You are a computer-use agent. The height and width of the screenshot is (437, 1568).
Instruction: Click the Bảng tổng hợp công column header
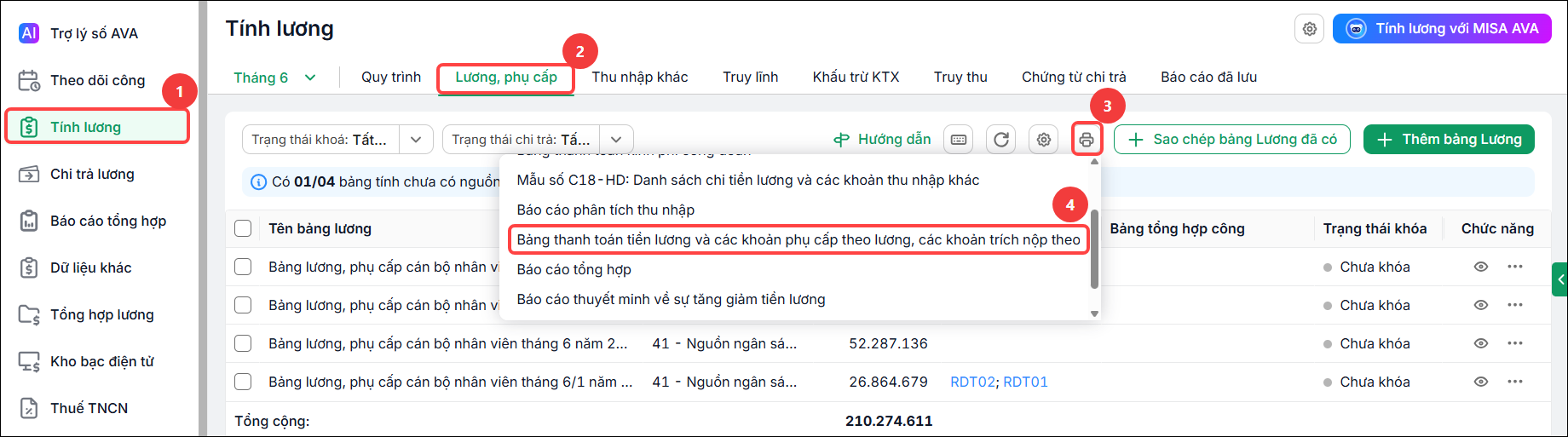(1177, 228)
